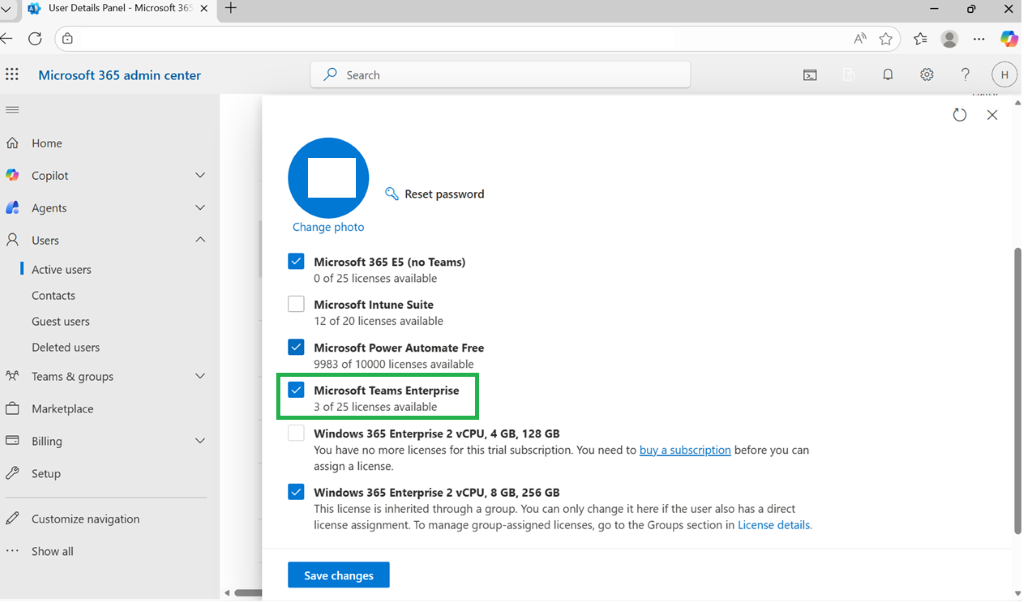This screenshot has height=603, width=1024.
Task: Toggle Windows 365 8 GB, 256 GB checkbox
Action: pos(296,492)
